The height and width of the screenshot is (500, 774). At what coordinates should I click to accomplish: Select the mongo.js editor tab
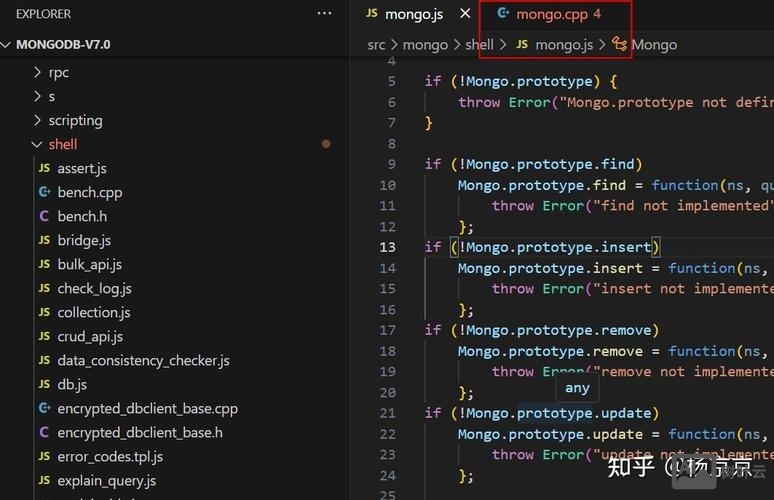414,14
